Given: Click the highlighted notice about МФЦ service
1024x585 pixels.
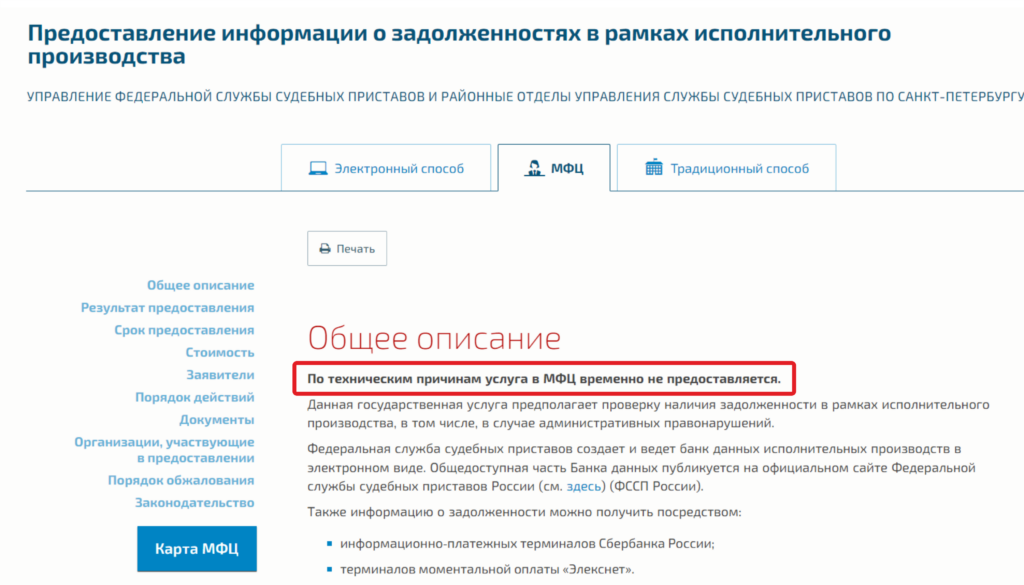Looking at the screenshot, I should [544, 380].
